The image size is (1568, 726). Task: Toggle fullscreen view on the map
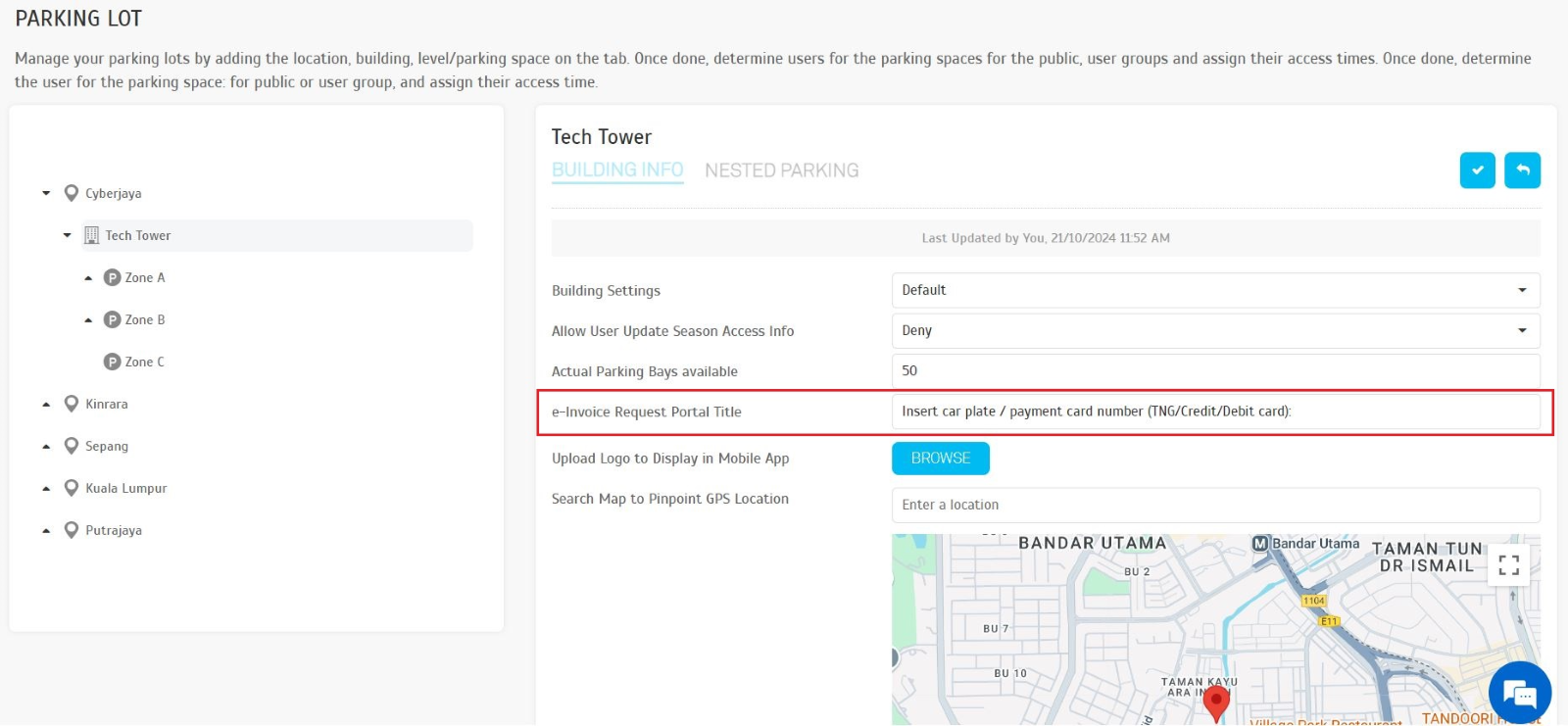click(1508, 564)
